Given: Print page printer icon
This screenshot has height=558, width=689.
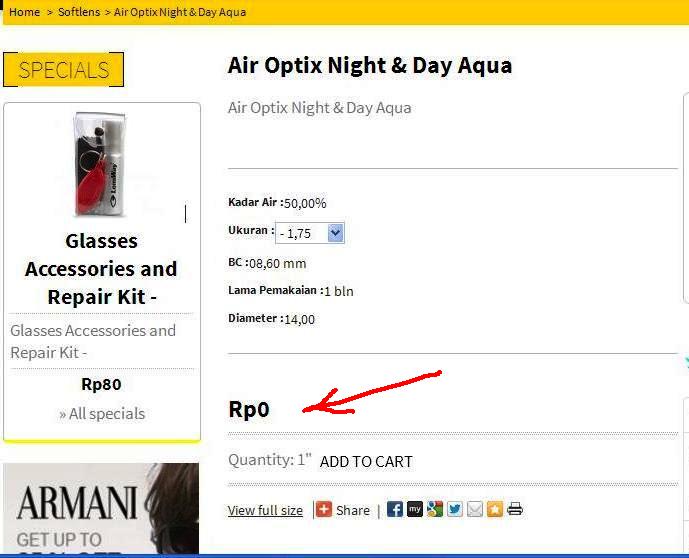Looking at the screenshot, I should [x=515, y=509].
